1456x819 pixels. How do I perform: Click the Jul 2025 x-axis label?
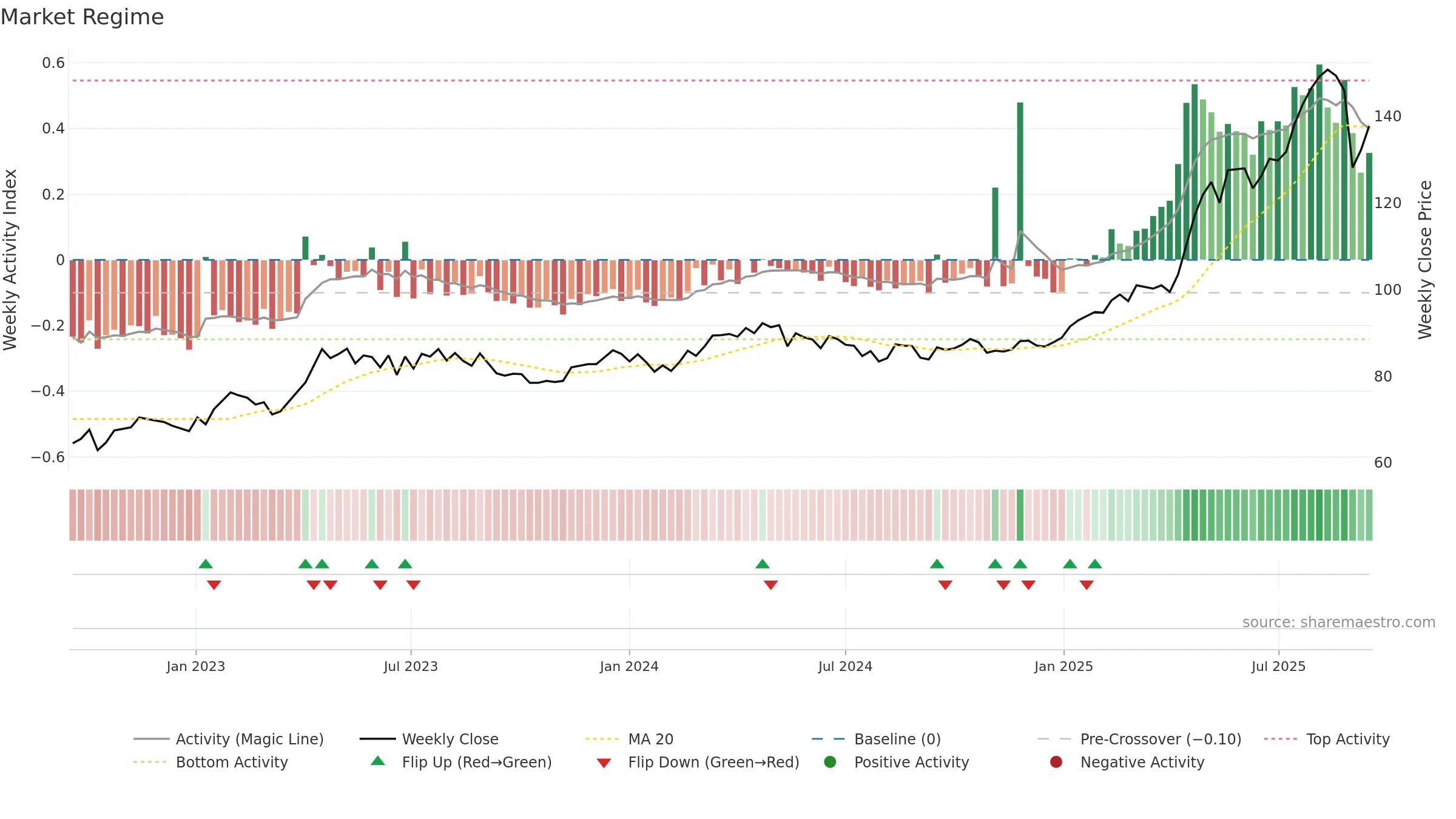[1278, 666]
